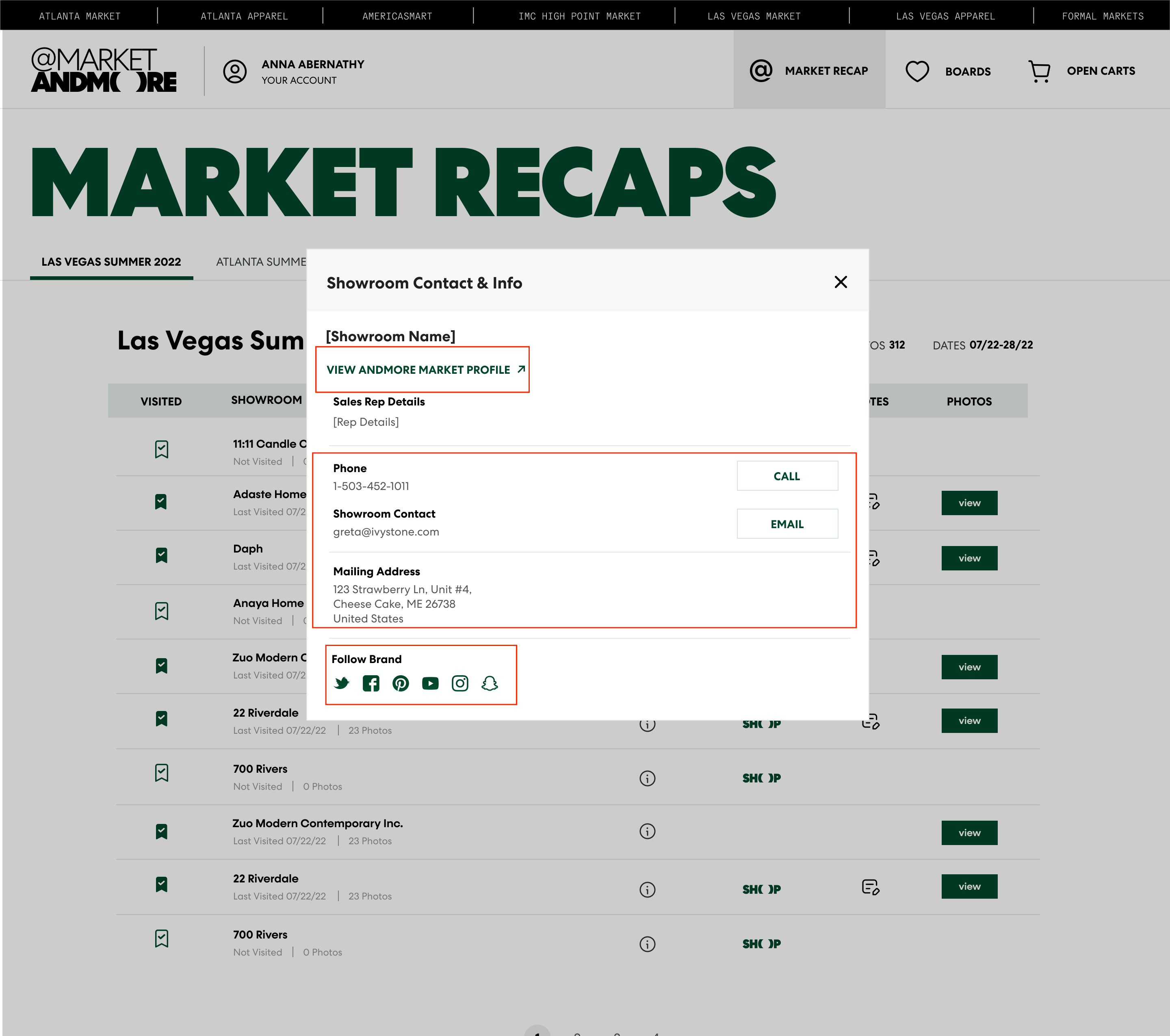Click the Visited column header
The height and width of the screenshot is (1036, 1170).
coord(161,401)
